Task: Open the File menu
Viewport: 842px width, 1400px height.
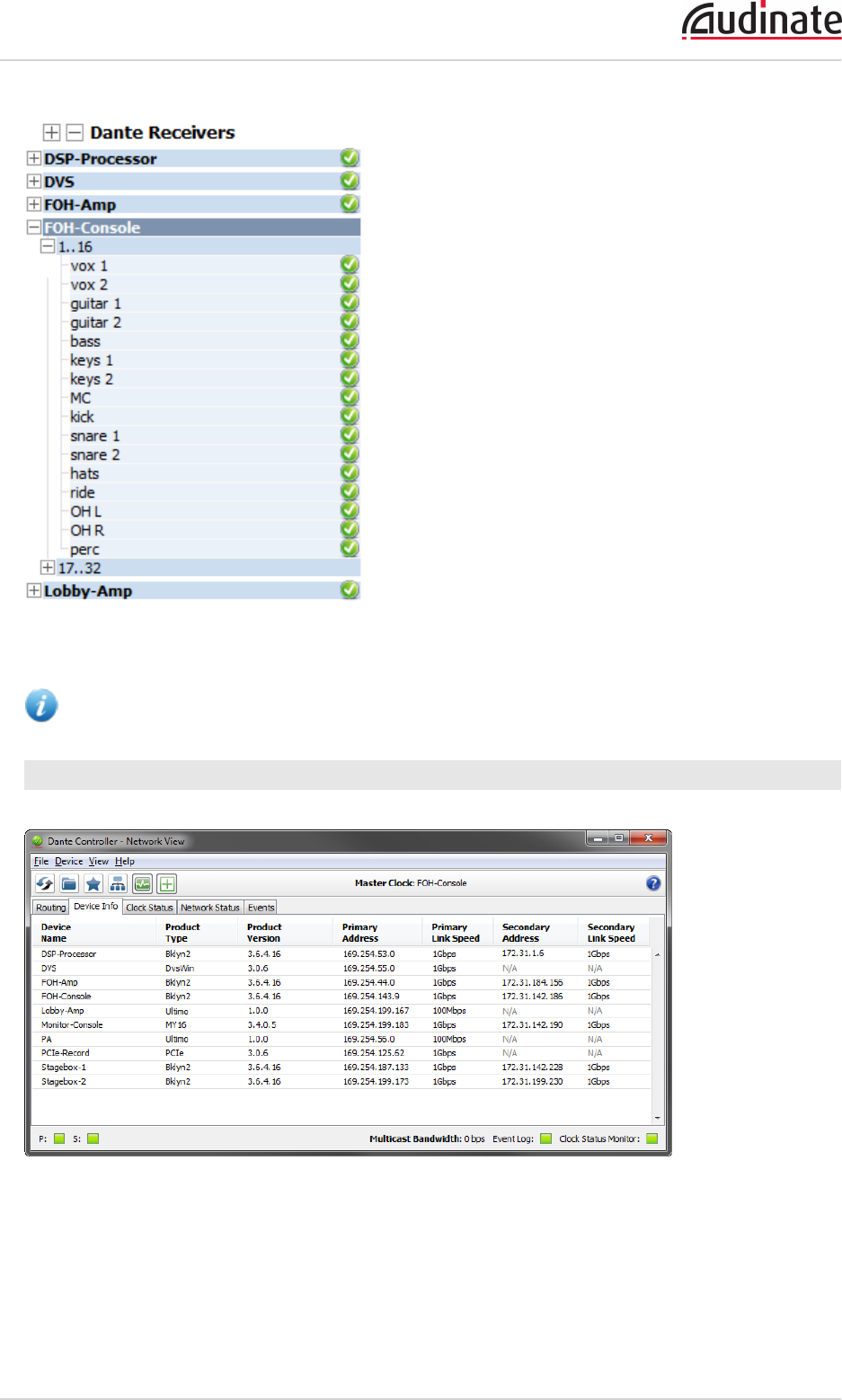Action: pos(41,861)
